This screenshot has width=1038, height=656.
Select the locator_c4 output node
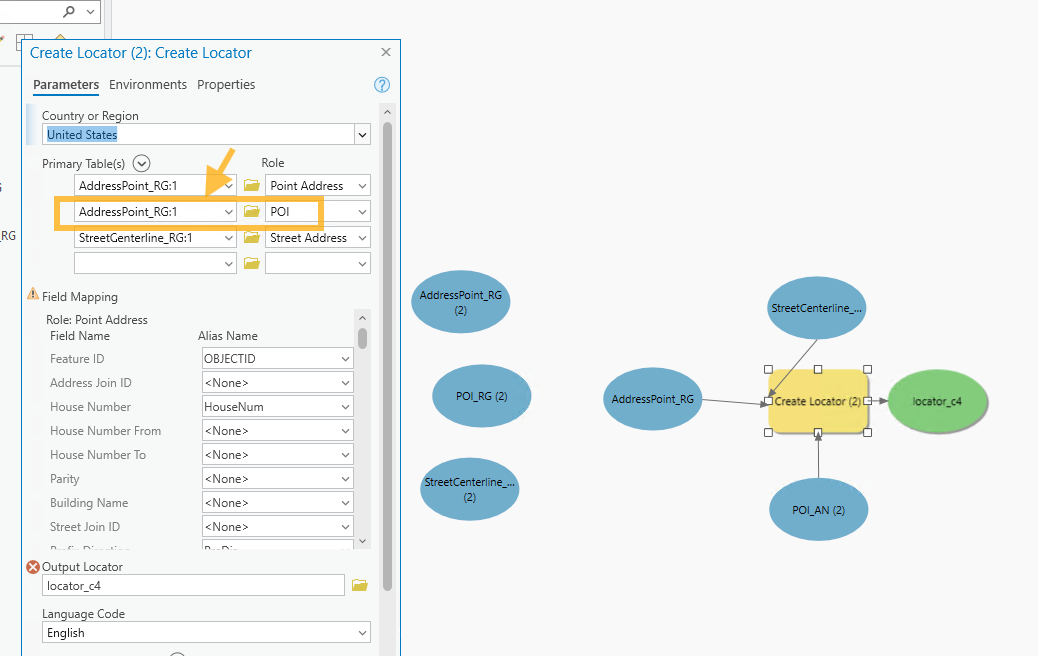937,402
